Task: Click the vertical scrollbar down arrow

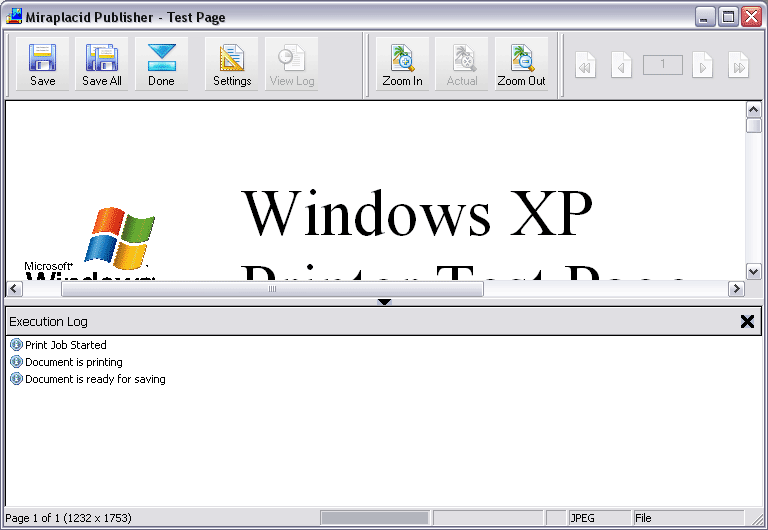Action: coord(753,271)
